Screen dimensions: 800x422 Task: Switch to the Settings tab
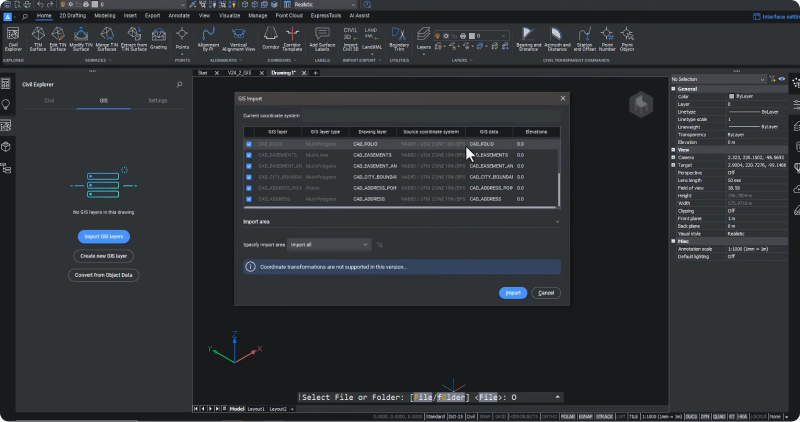click(x=158, y=101)
